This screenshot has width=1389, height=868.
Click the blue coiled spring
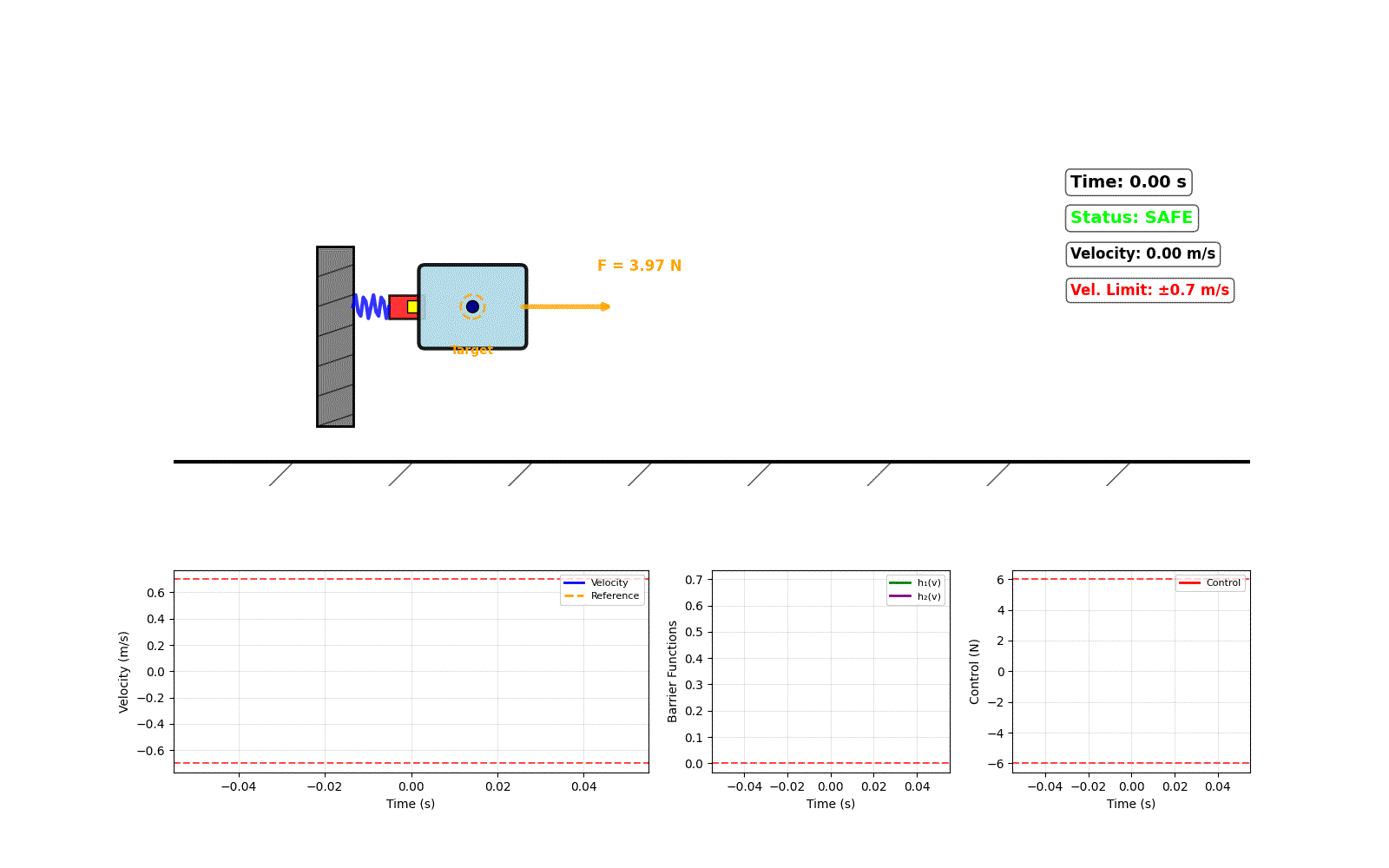371,306
